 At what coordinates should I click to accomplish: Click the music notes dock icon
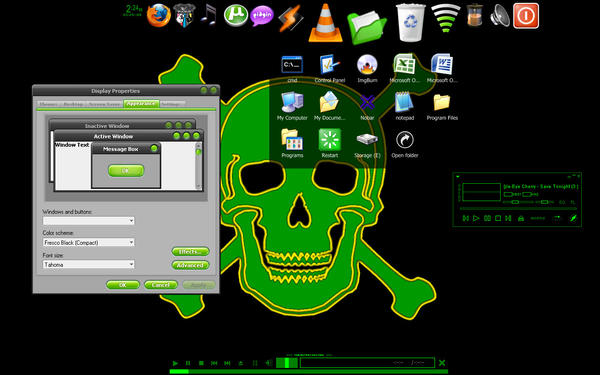(209, 15)
